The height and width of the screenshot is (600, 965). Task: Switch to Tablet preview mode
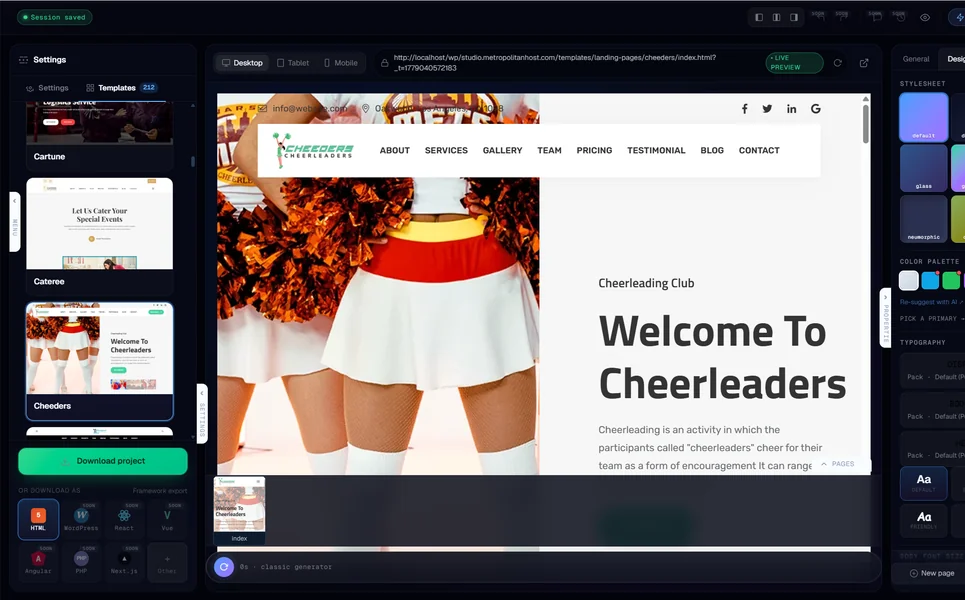[x=293, y=63]
